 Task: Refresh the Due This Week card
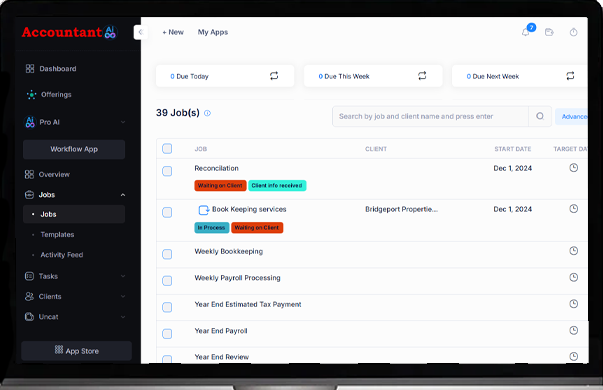point(422,76)
